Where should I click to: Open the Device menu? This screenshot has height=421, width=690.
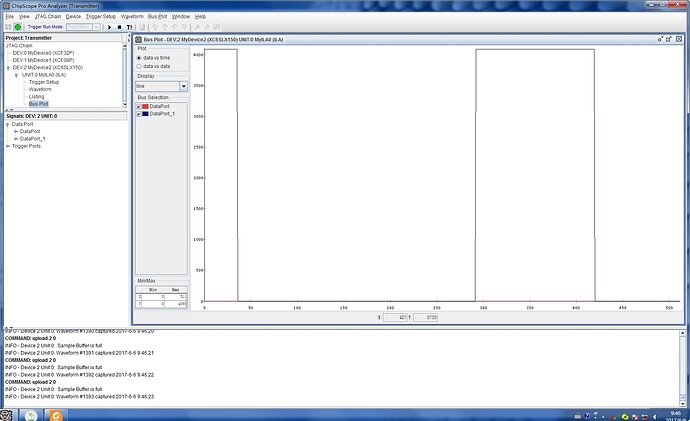[73, 16]
